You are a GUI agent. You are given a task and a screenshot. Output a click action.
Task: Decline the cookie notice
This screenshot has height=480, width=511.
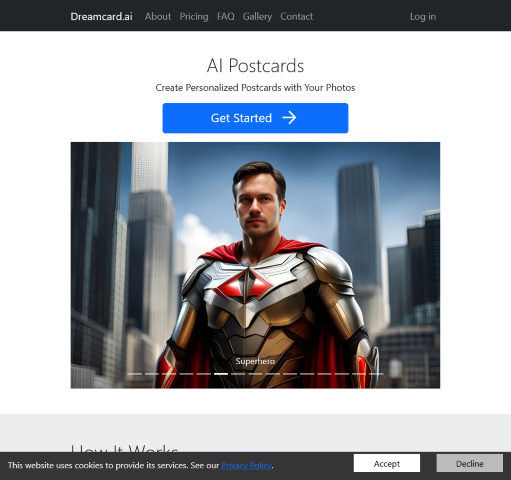coord(470,463)
